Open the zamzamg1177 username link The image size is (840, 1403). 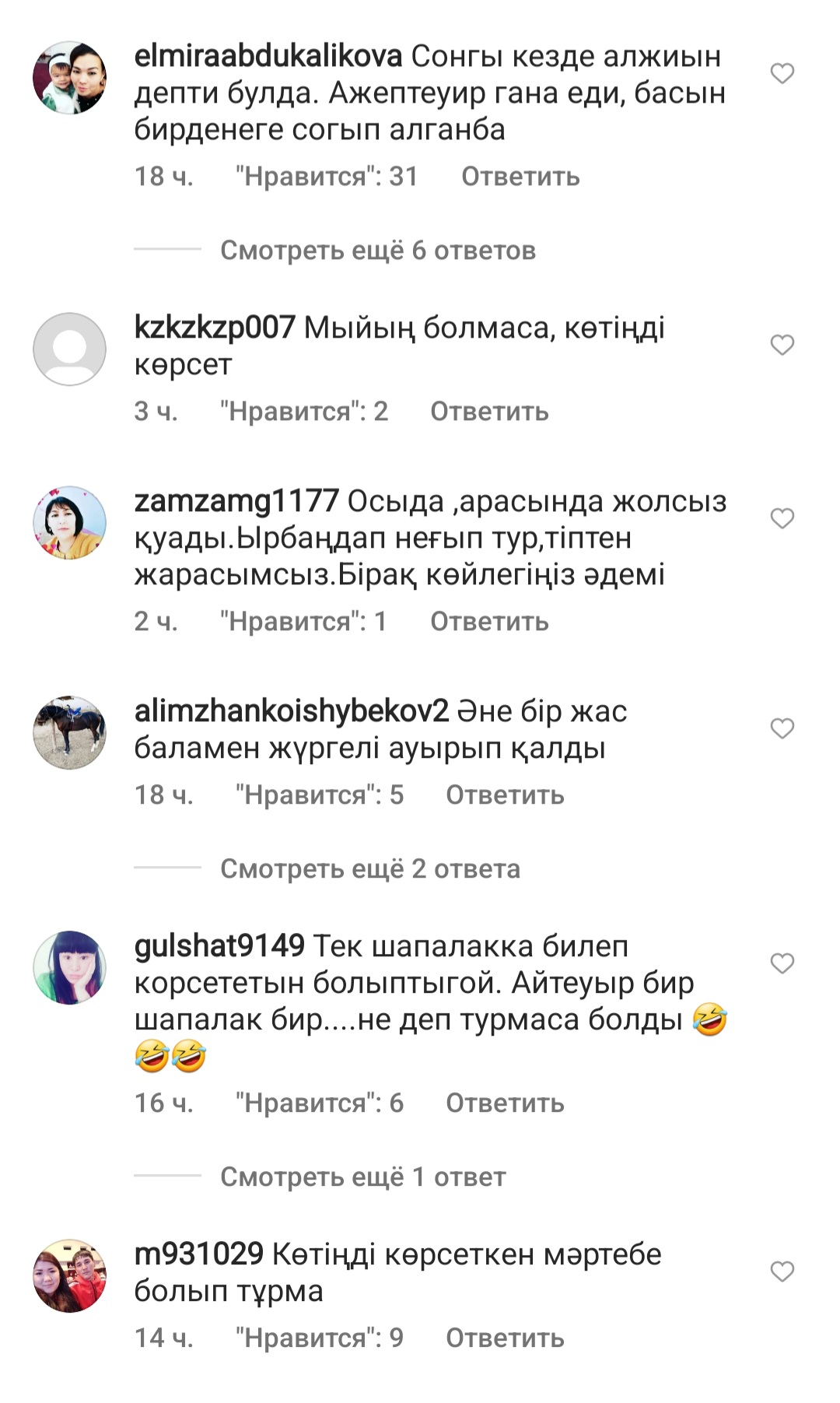tap(236, 501)
